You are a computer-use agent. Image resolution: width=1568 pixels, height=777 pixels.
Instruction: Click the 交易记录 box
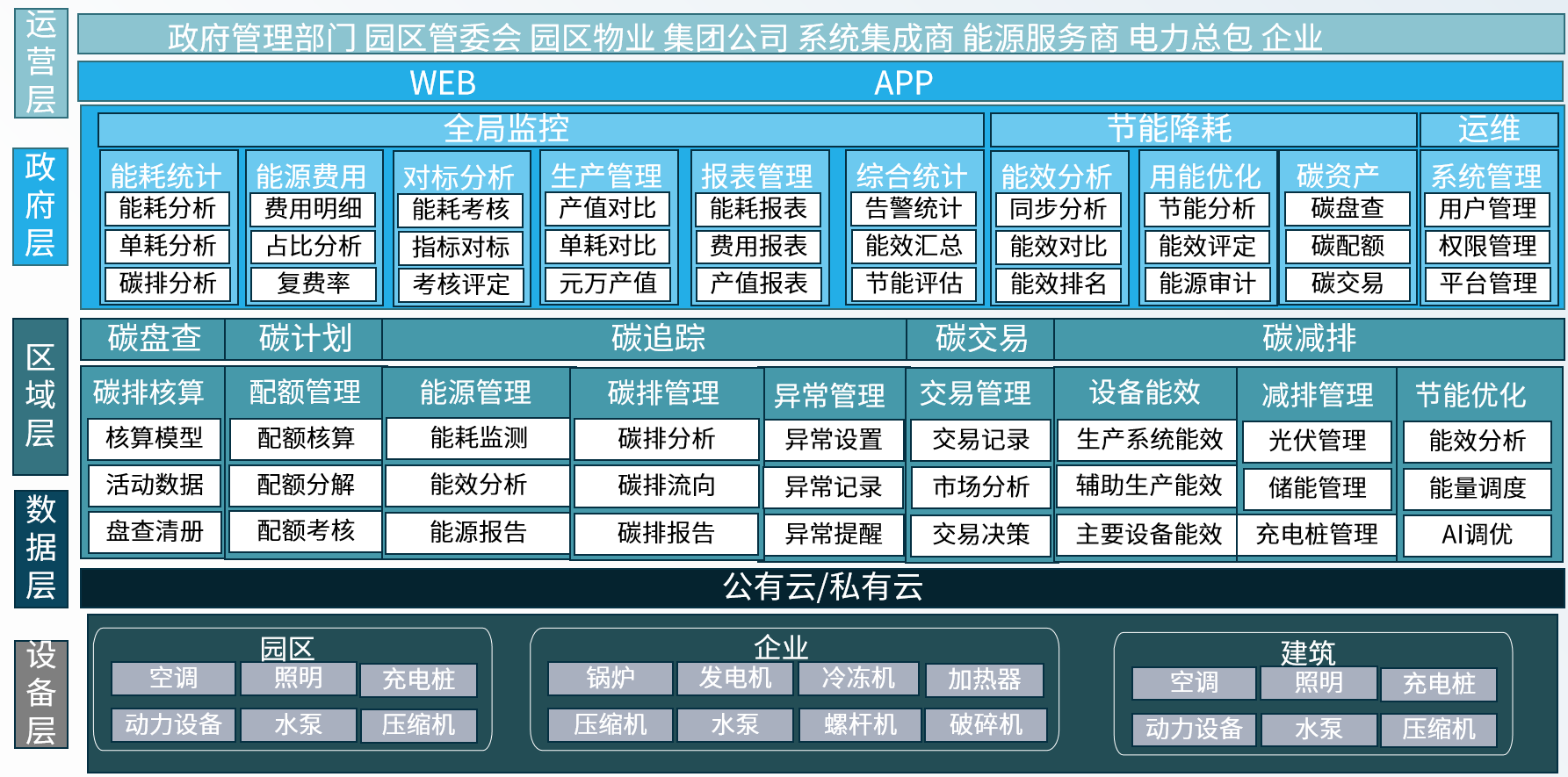click(x=980, y=440)
